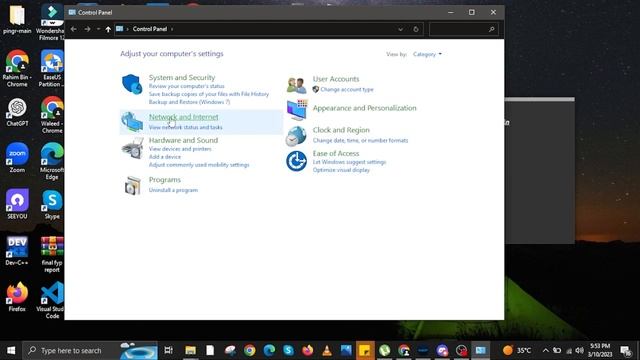Open Ease of Access category

[336, 153]
